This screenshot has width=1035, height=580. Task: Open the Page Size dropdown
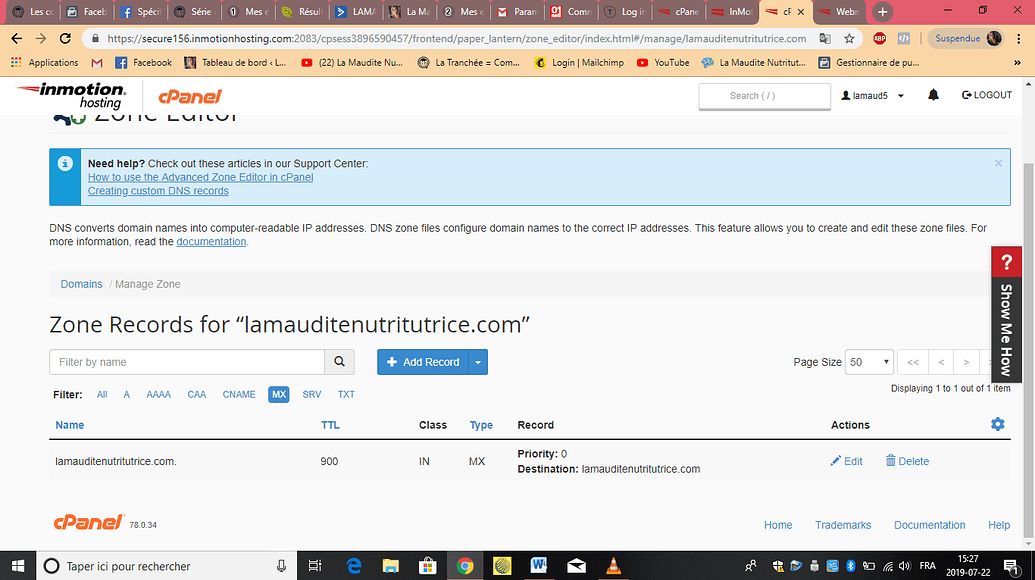coord(869,362)
